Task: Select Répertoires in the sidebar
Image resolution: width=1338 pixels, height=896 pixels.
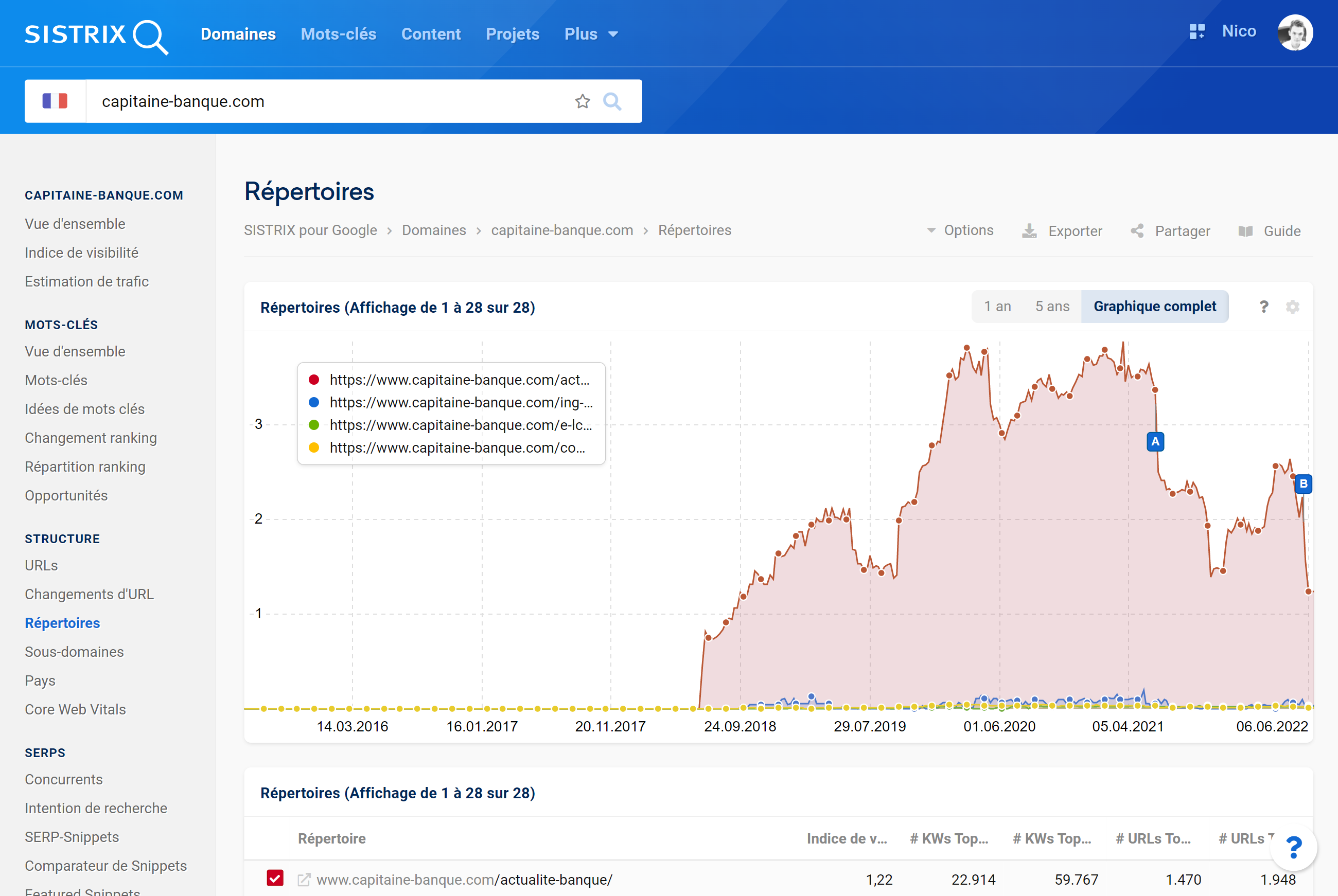Action: [62, 623]
